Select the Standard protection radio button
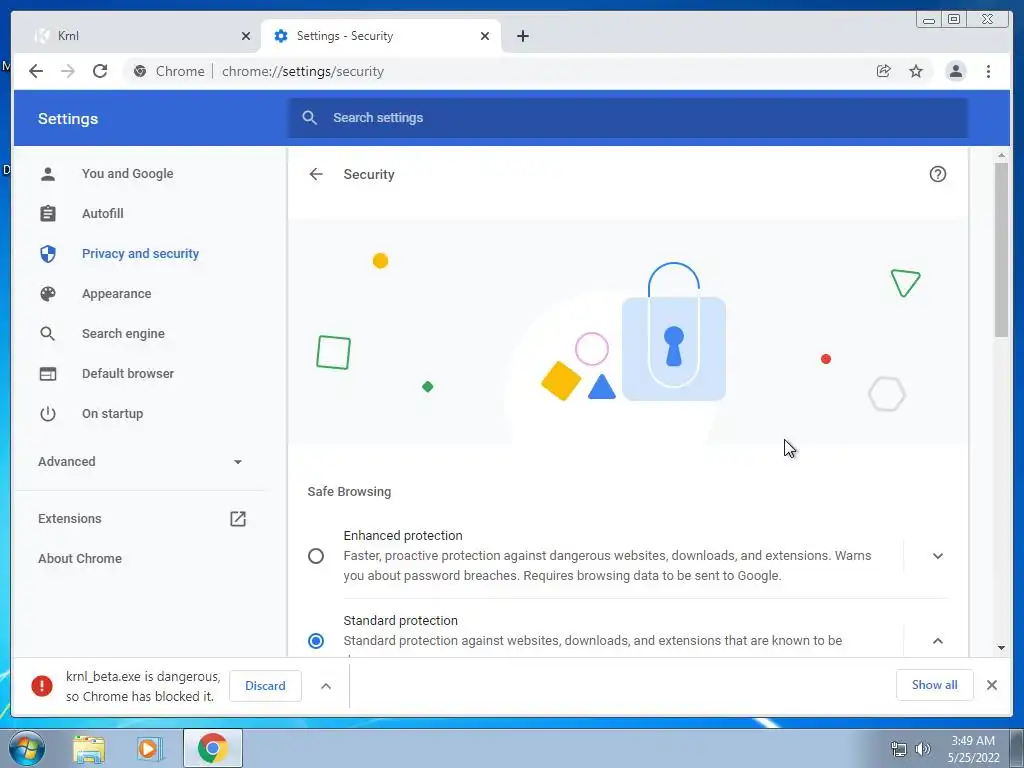Image resolution: width=1024 pixels, height=768 pixels. click(x=316, y=641)
